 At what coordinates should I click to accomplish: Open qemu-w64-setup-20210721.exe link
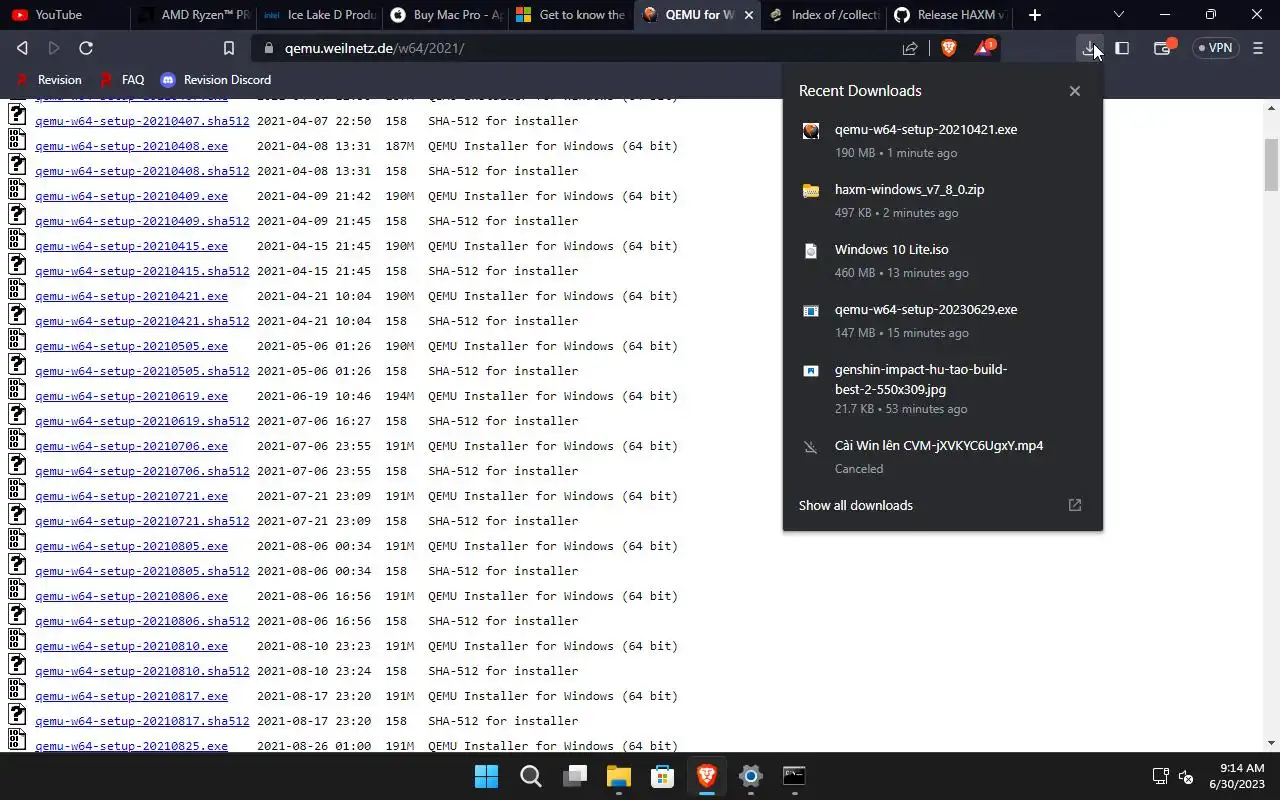coord(131,496)
